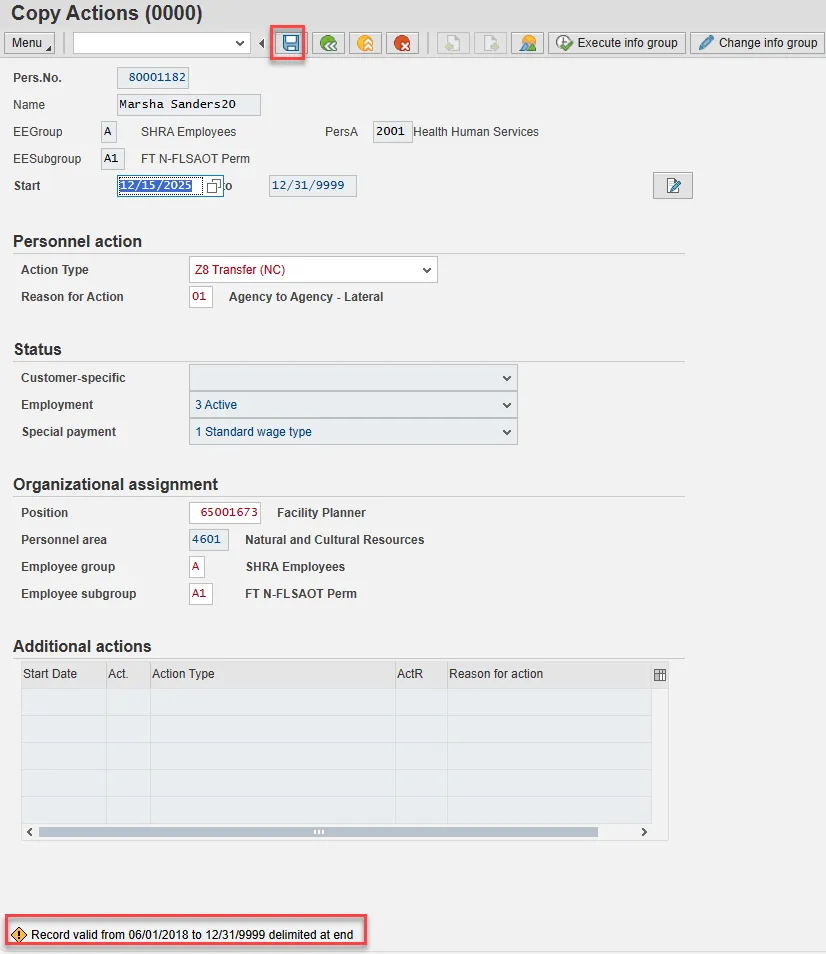
Task: Expand the command field dropdown arrow
Action: pos(240,43)
